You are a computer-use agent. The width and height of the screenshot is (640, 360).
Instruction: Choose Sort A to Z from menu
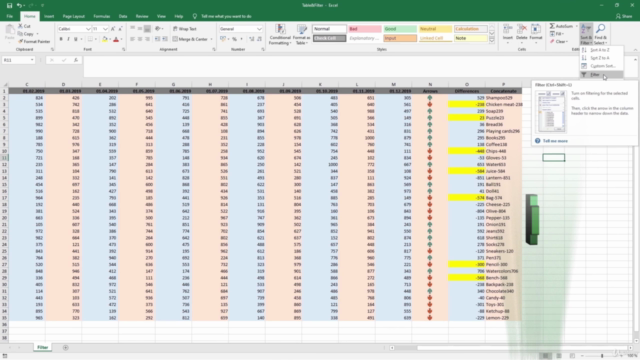pyautogui.click(x=600, y=50)
